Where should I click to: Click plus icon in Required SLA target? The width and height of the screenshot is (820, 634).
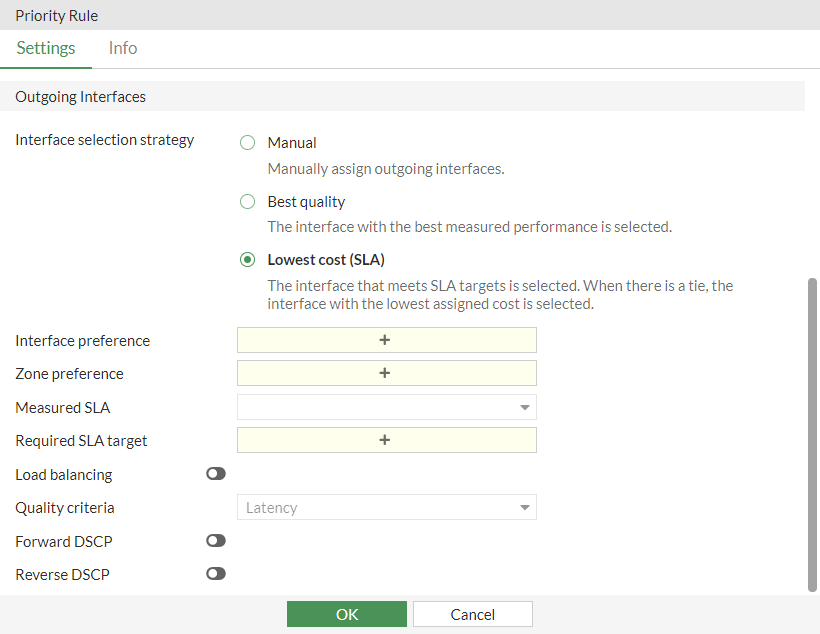(x=385, y=440)
